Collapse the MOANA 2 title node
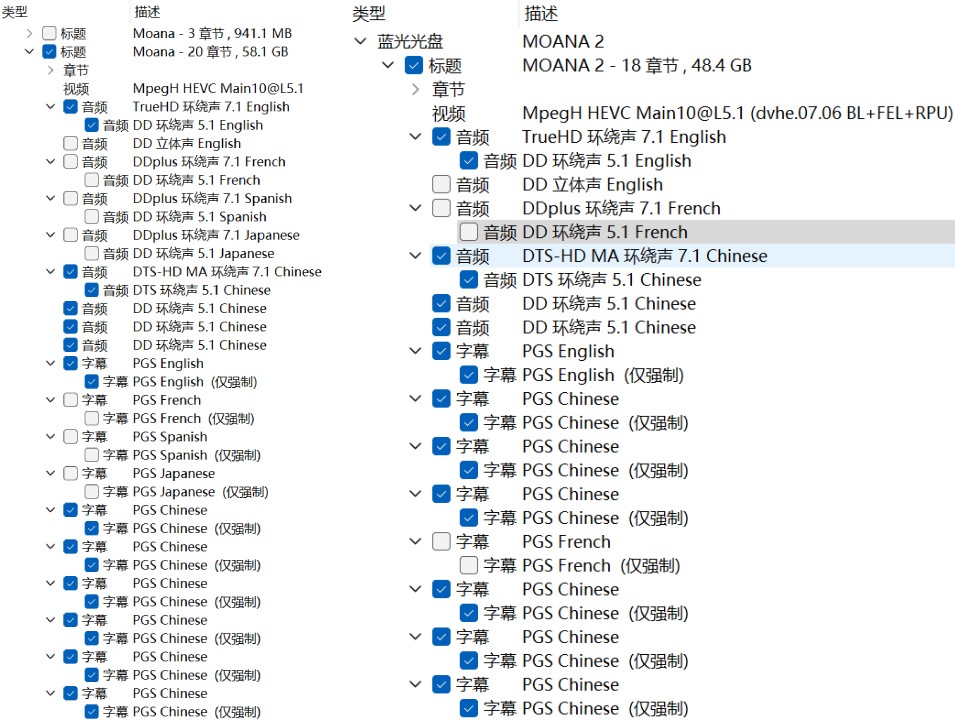The image size is (955, 720). 388,65
